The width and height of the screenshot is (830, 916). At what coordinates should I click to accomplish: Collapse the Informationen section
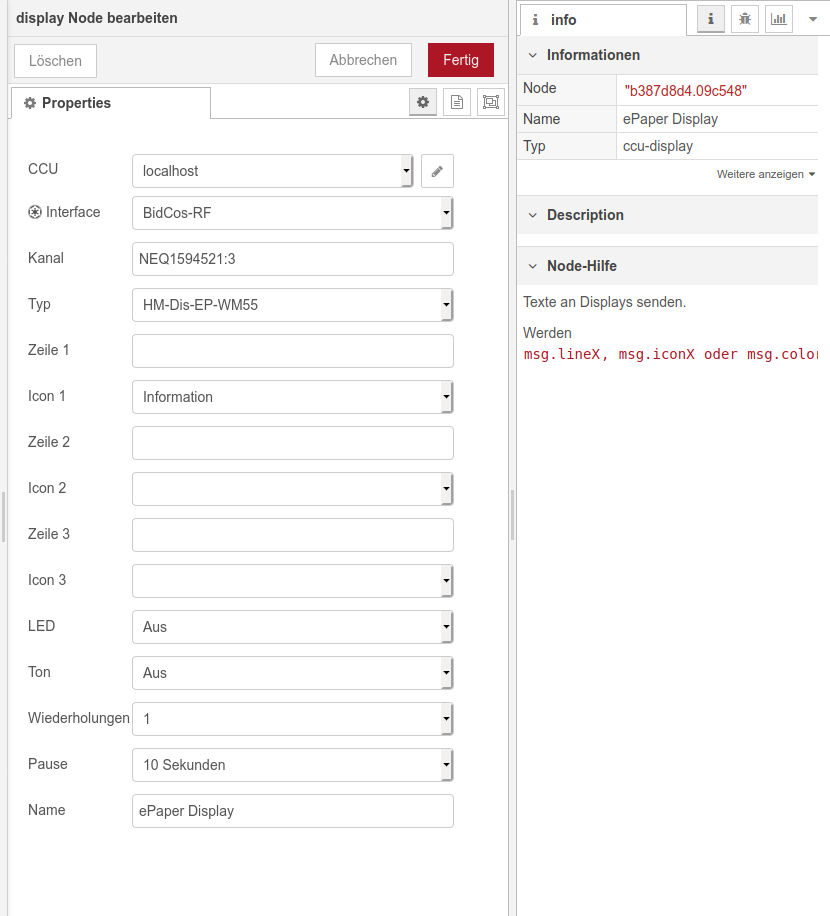(x=533, y=55)
